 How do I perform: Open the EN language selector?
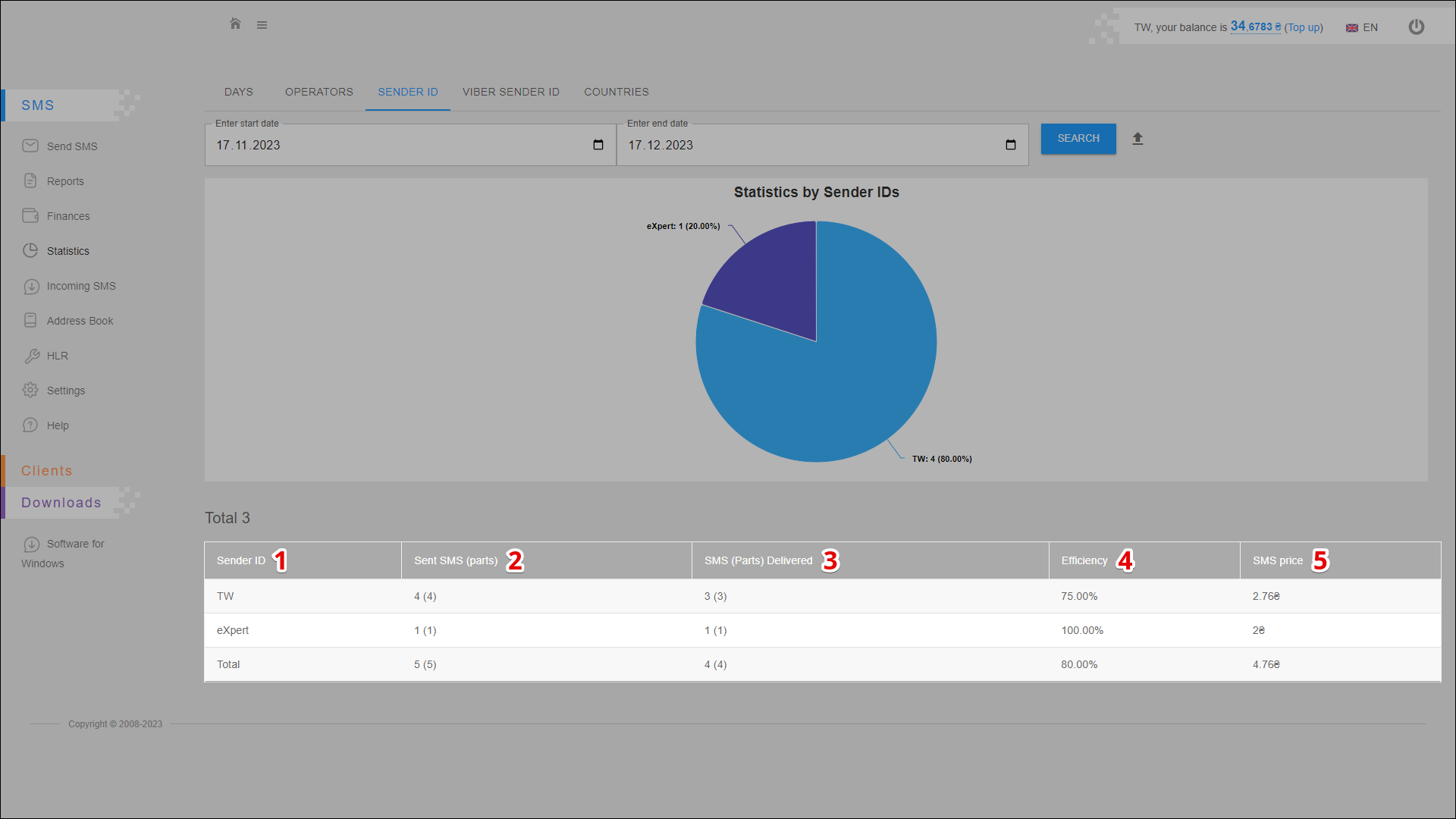coord(1362,27)
